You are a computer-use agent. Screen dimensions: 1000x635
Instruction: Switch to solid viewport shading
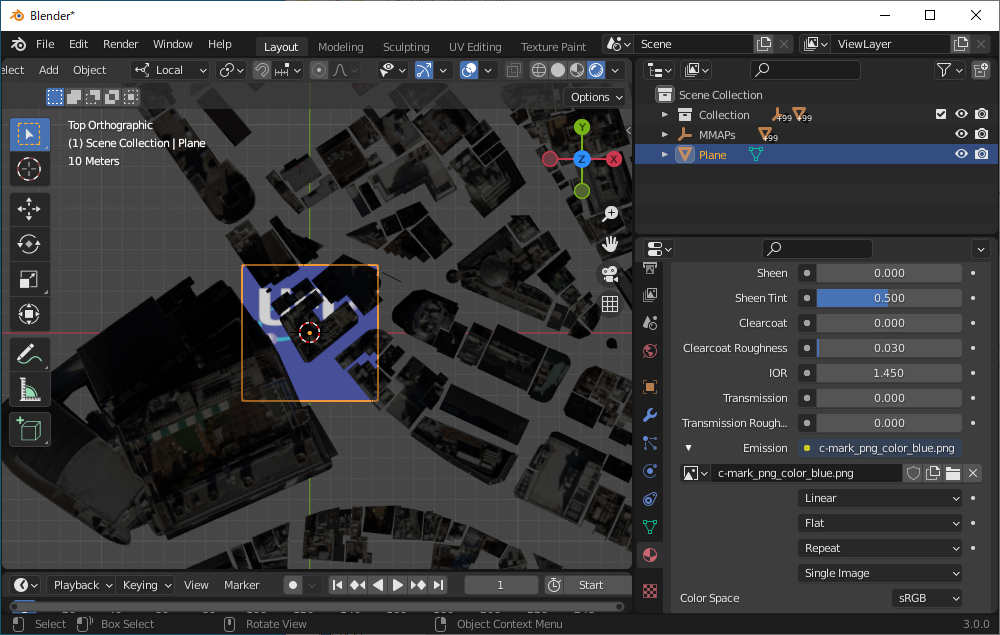(x=558, y=70)
